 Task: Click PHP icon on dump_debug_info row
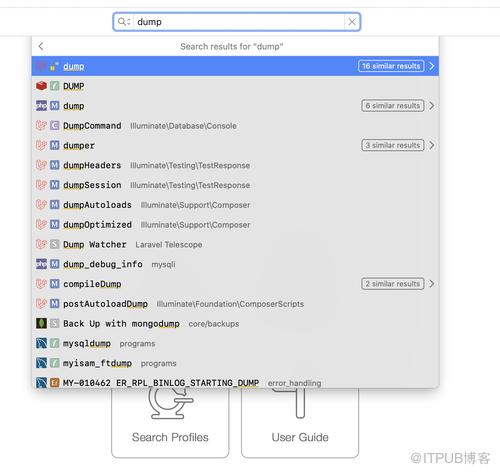[x=41, y=264]
